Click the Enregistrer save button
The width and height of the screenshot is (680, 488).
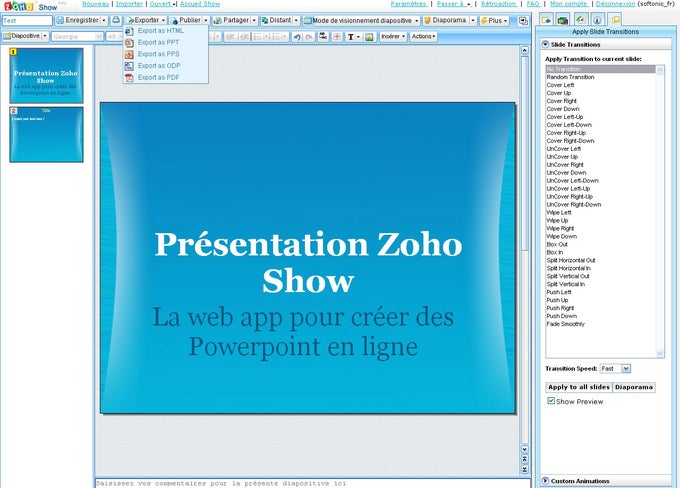coord(78,20)
